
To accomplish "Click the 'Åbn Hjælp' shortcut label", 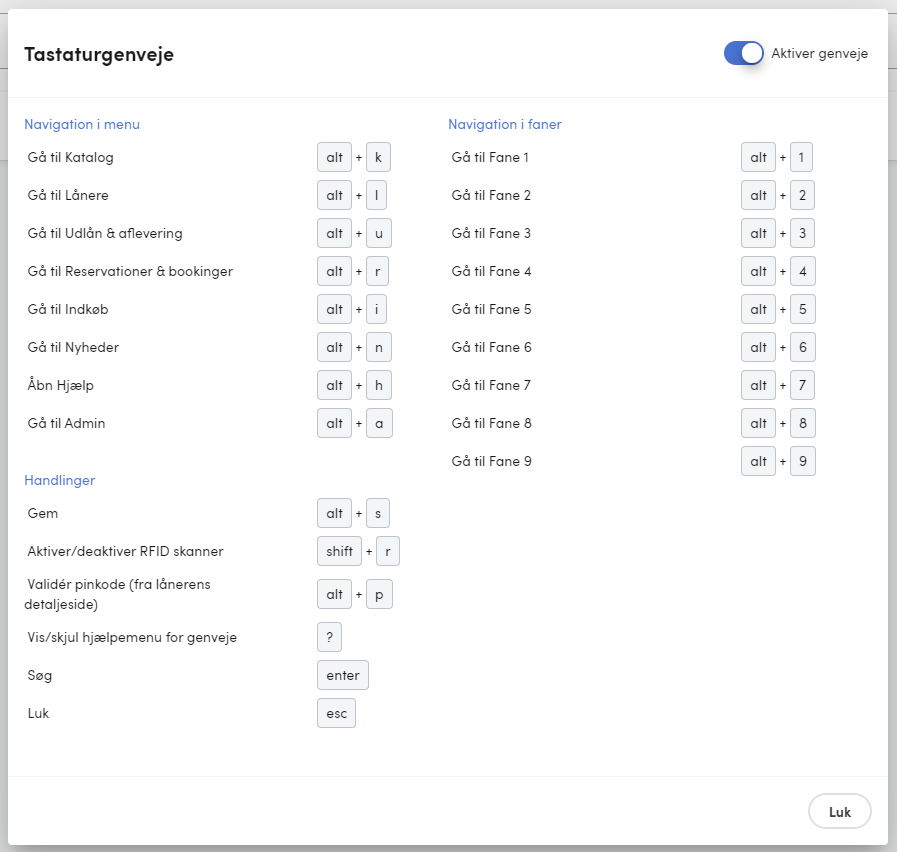I will (61, 385).
